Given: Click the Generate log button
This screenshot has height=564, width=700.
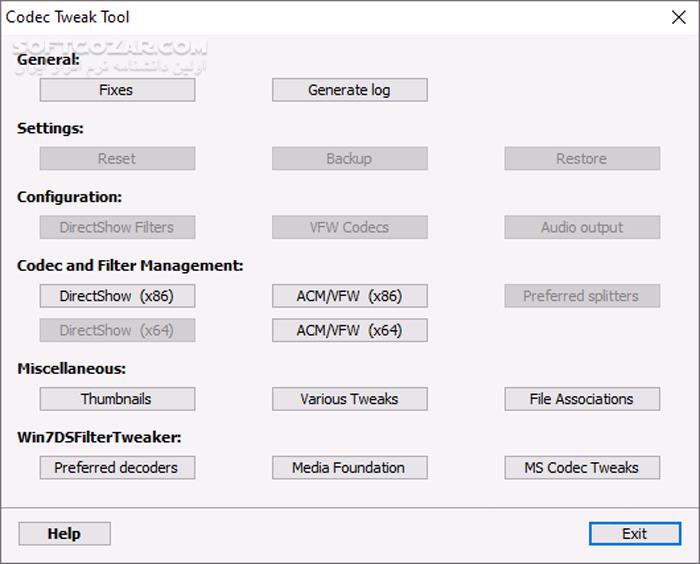Looking at the screenshot, I should 350,90.
